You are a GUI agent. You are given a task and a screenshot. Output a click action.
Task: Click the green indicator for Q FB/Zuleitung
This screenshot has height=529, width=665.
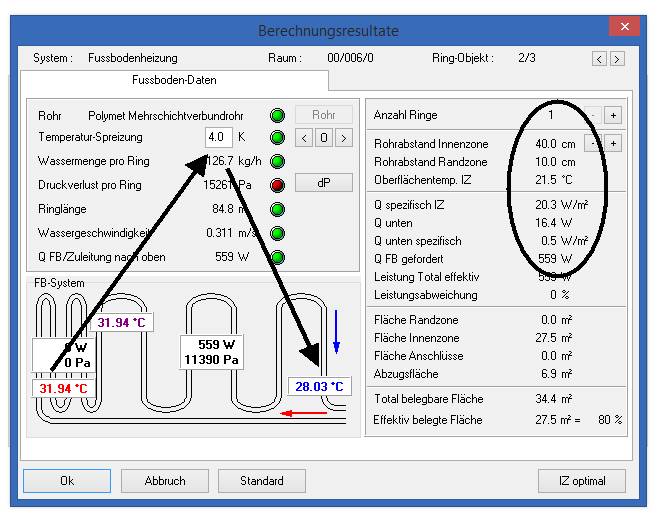click(277, 257)
